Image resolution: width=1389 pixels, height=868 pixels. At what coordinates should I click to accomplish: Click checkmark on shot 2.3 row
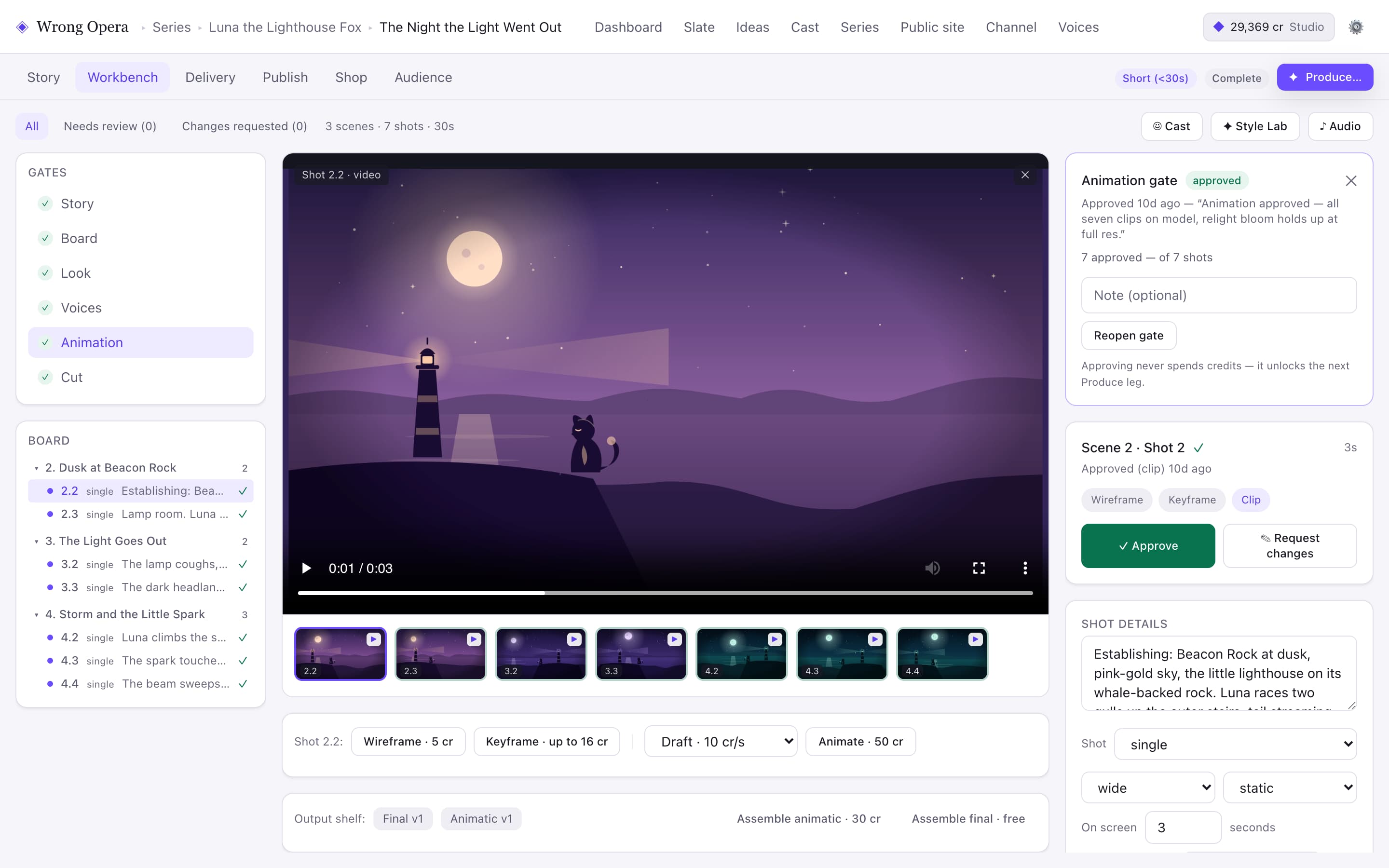[243, 514]
